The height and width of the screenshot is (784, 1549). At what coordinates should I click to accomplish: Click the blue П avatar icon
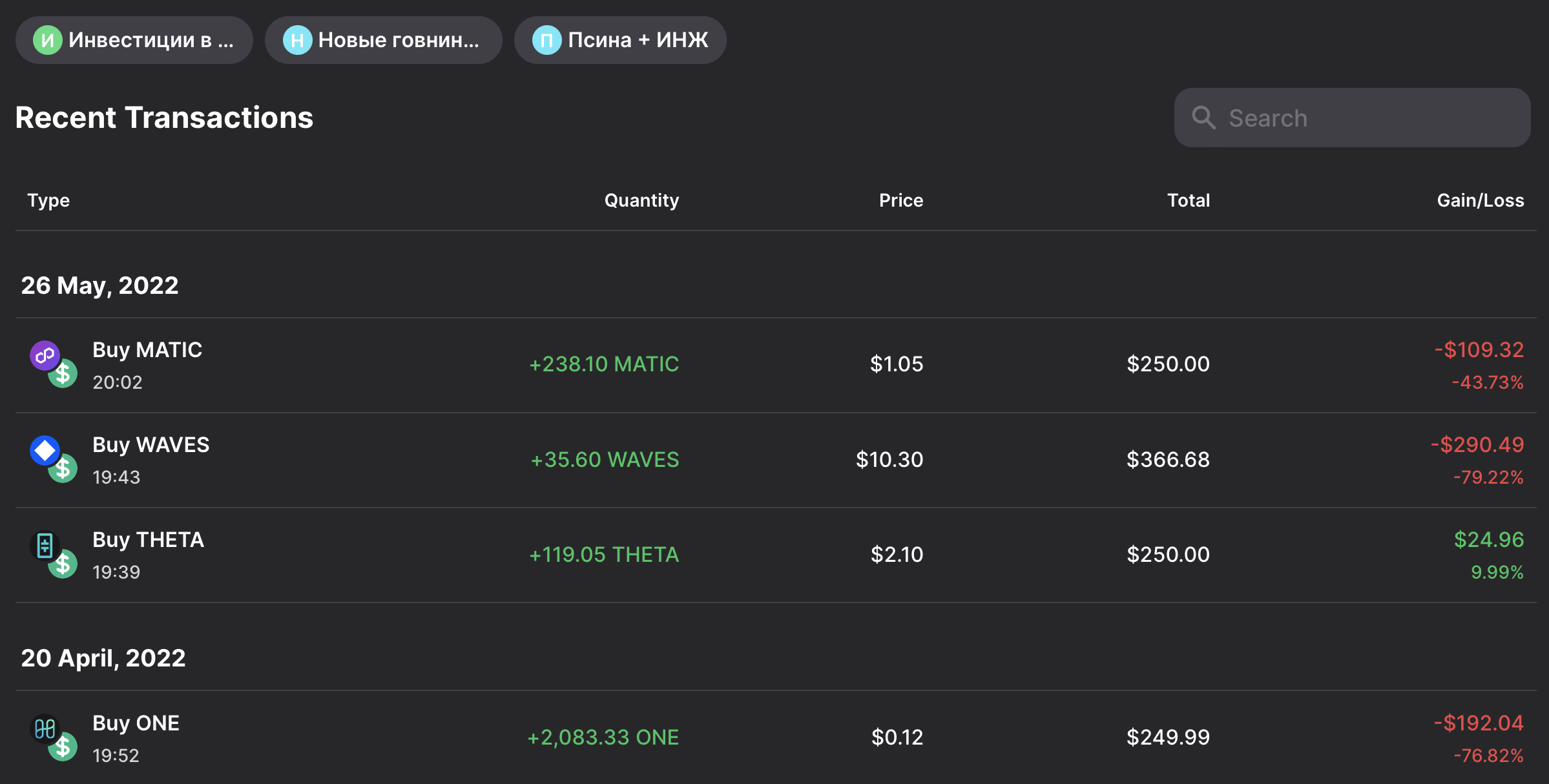(546, 40)
